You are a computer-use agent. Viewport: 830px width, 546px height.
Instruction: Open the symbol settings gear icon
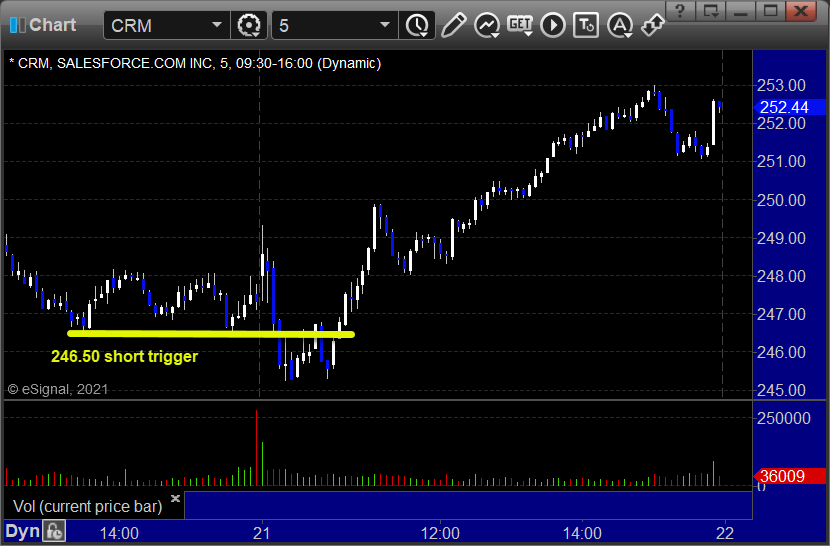coord(249,25)
